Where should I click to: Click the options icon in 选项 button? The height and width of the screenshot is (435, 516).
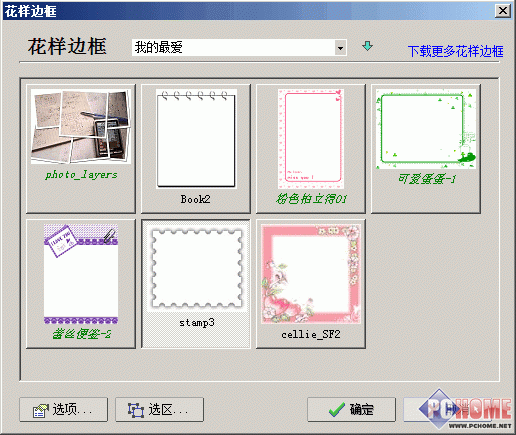41,410
